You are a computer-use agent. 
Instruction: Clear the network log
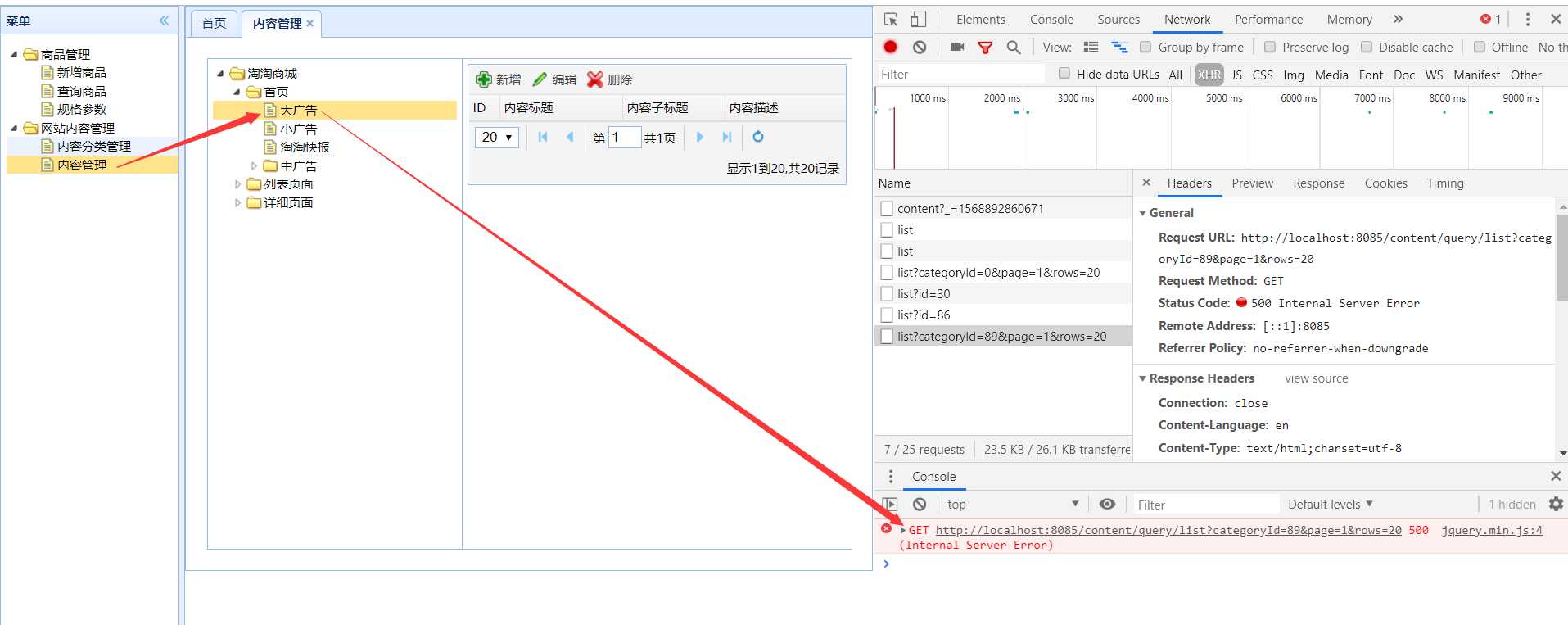pyautogui.click(x=920, y=47)
